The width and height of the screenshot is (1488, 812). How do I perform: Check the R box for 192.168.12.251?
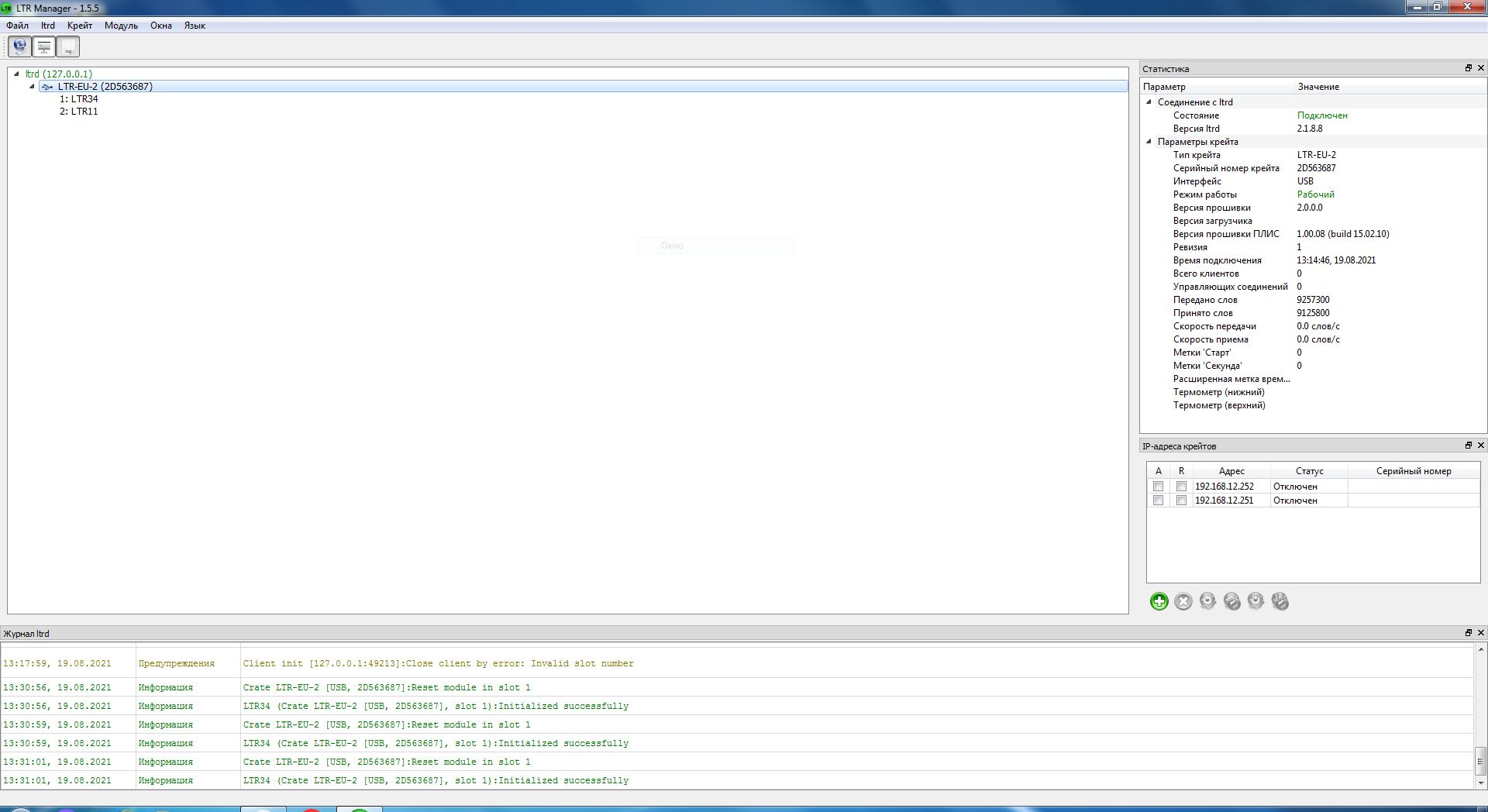pyautogui.click(x=1181, y=501)
